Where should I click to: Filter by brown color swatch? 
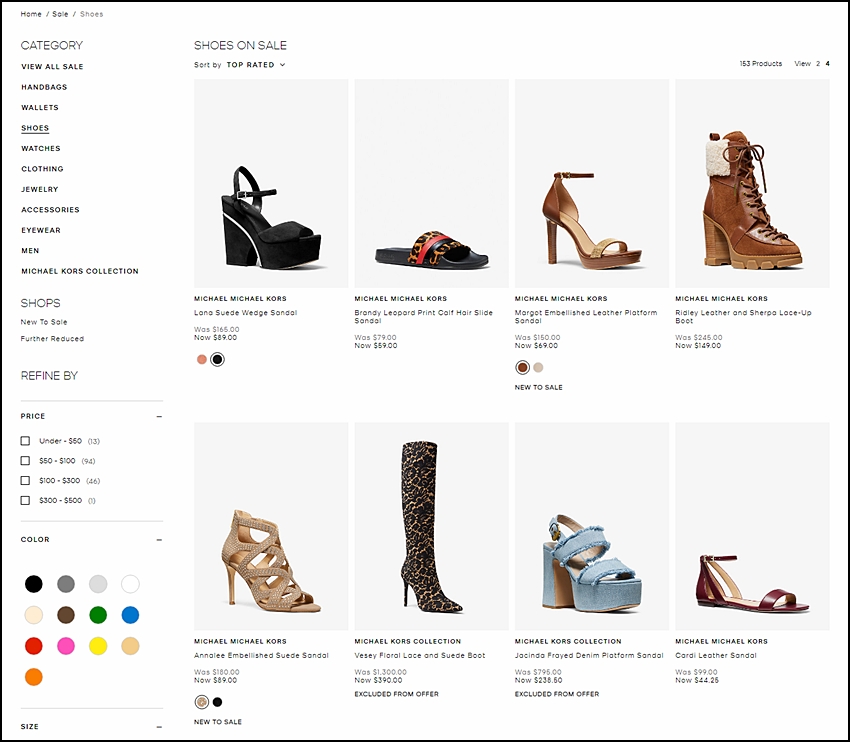(66, 615)
